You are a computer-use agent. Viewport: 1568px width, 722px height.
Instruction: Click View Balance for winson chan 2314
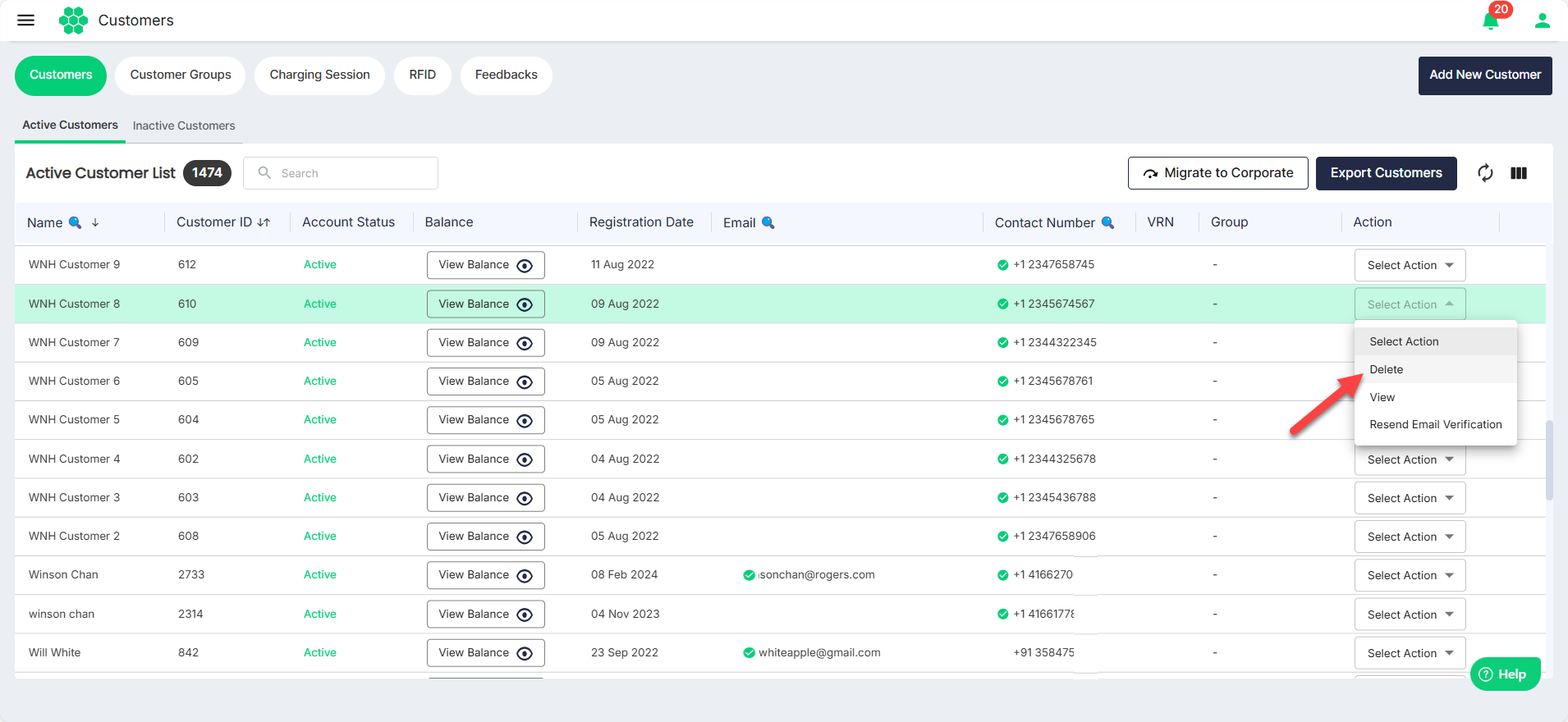485,615
